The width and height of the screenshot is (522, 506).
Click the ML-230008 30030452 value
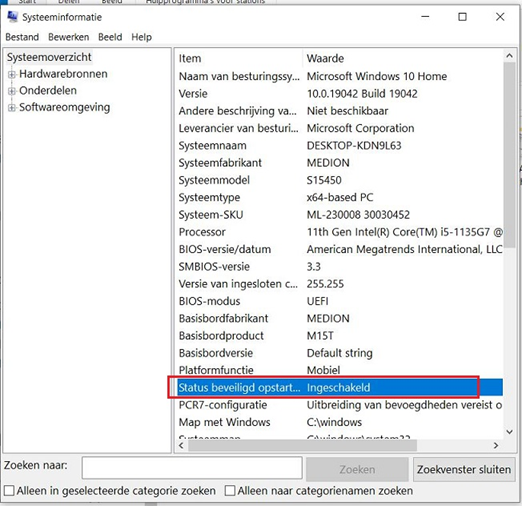(x=358, y=215)
